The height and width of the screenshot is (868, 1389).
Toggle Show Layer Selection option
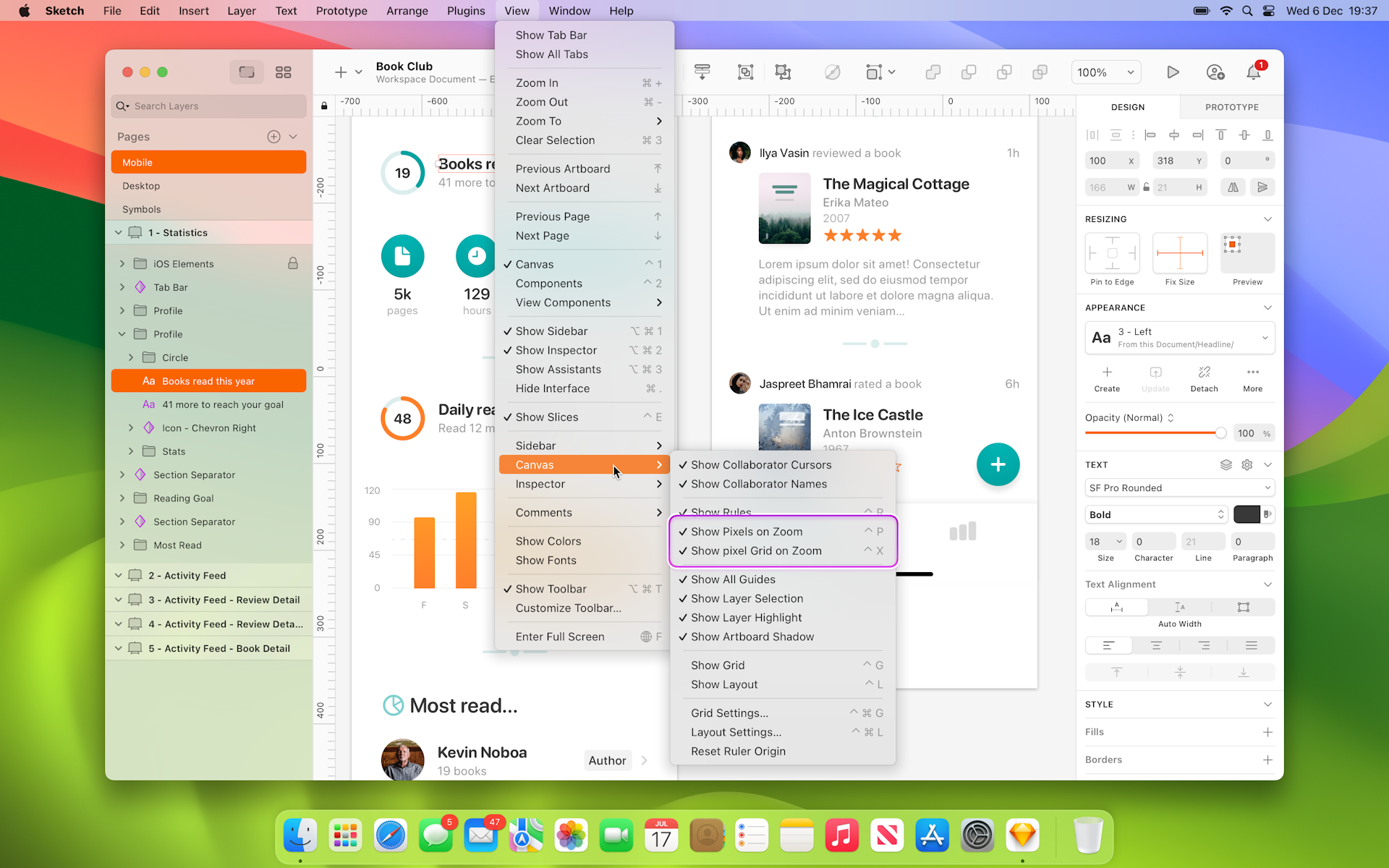(783, 598)
